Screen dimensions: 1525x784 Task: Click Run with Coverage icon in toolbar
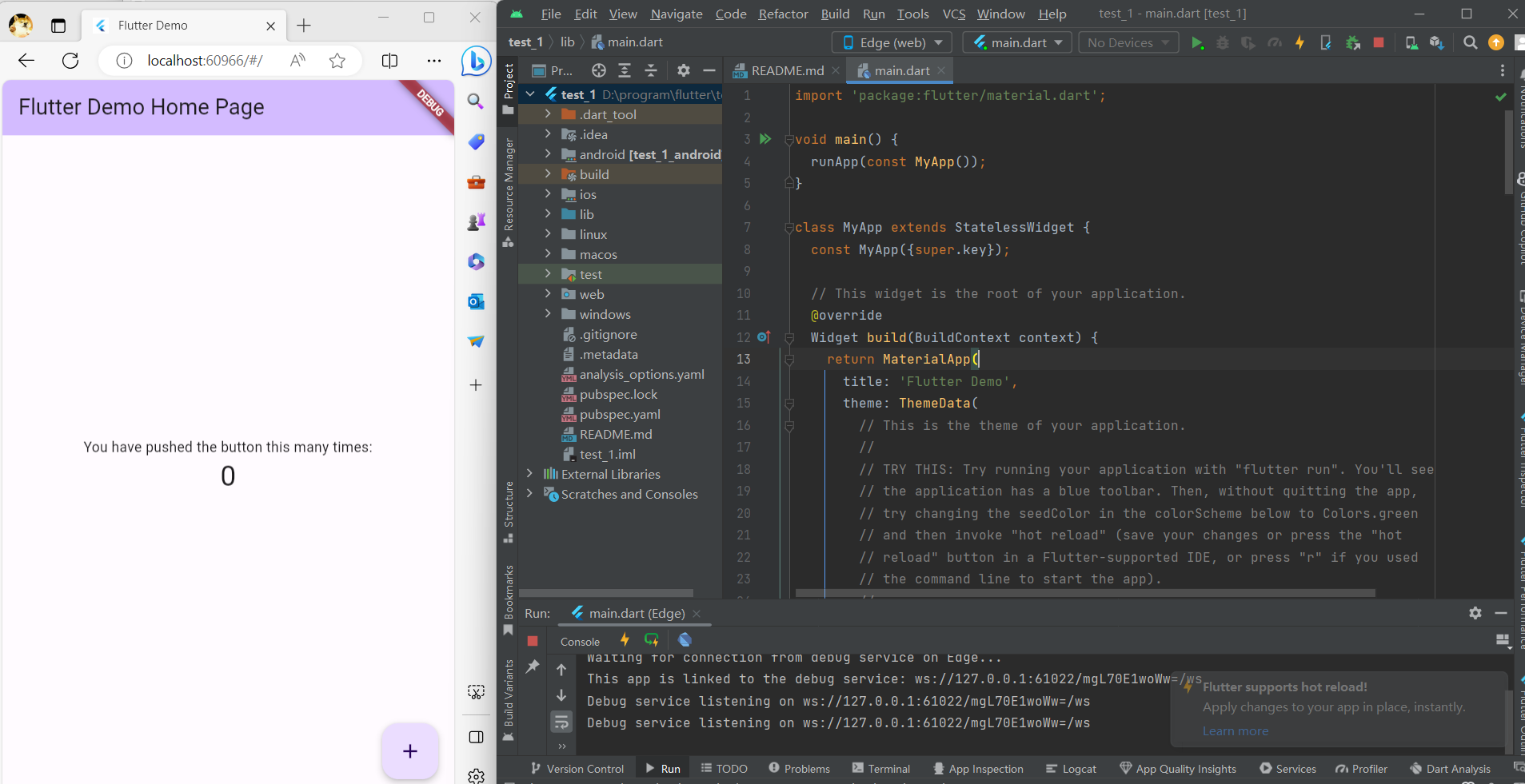(x=1248, y=42)
